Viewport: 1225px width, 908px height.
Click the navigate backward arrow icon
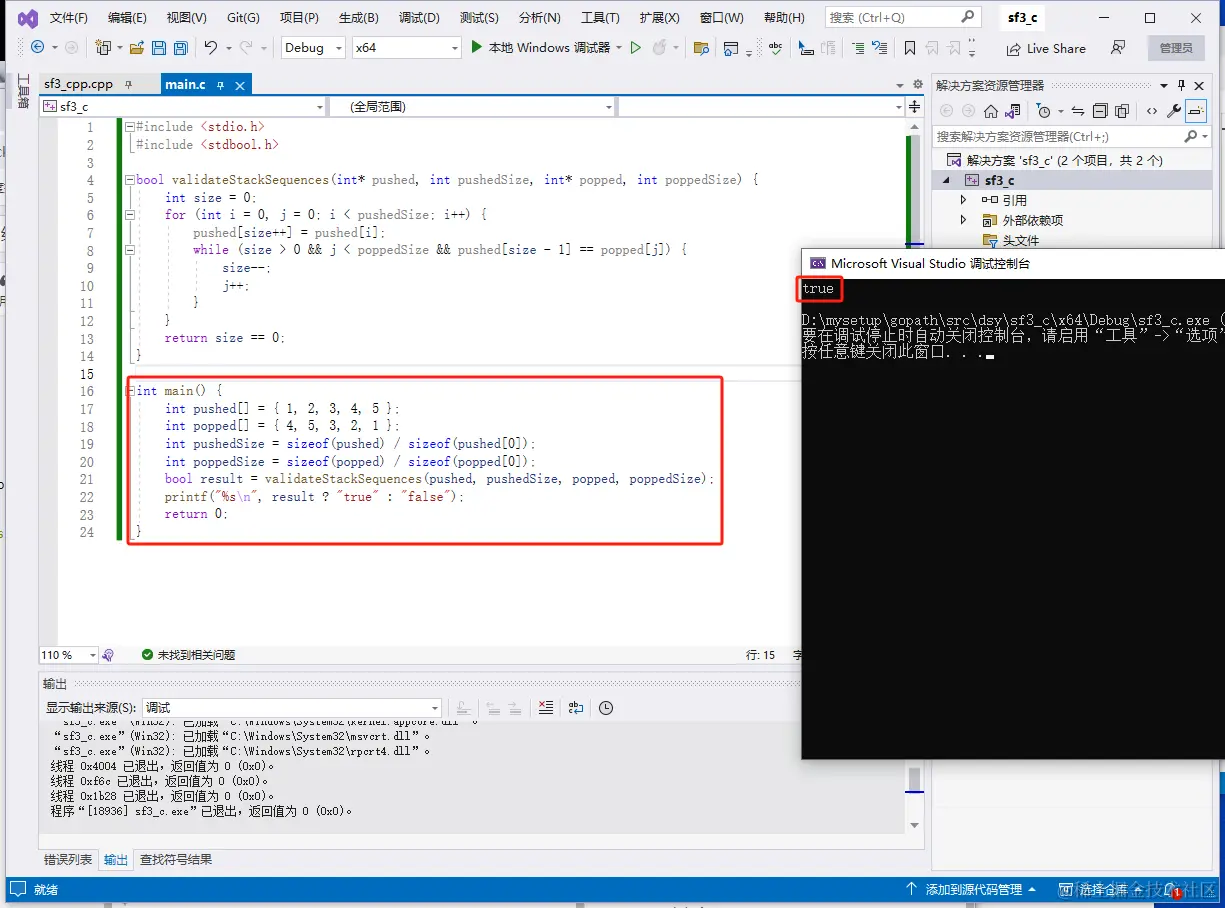[38, 48]
